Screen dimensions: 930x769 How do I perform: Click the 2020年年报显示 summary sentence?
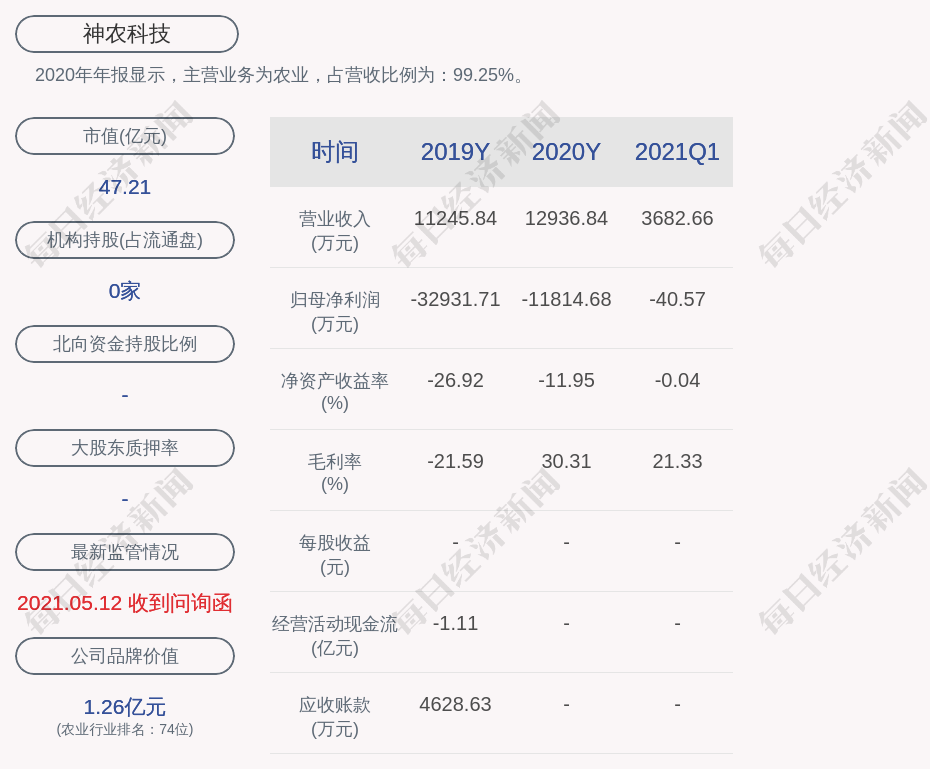(x=279, y=75)
